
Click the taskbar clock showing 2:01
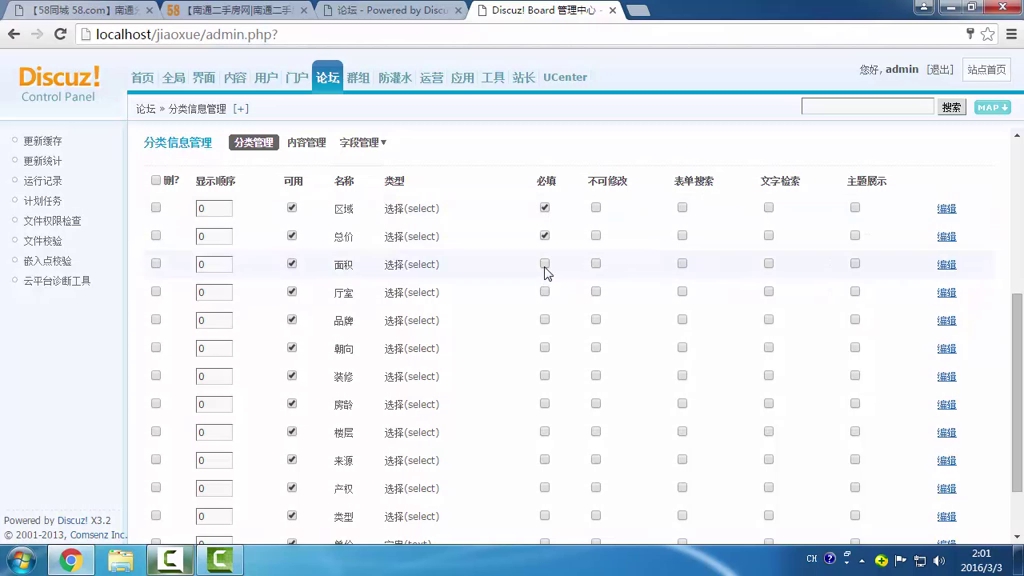coord(981,560)
